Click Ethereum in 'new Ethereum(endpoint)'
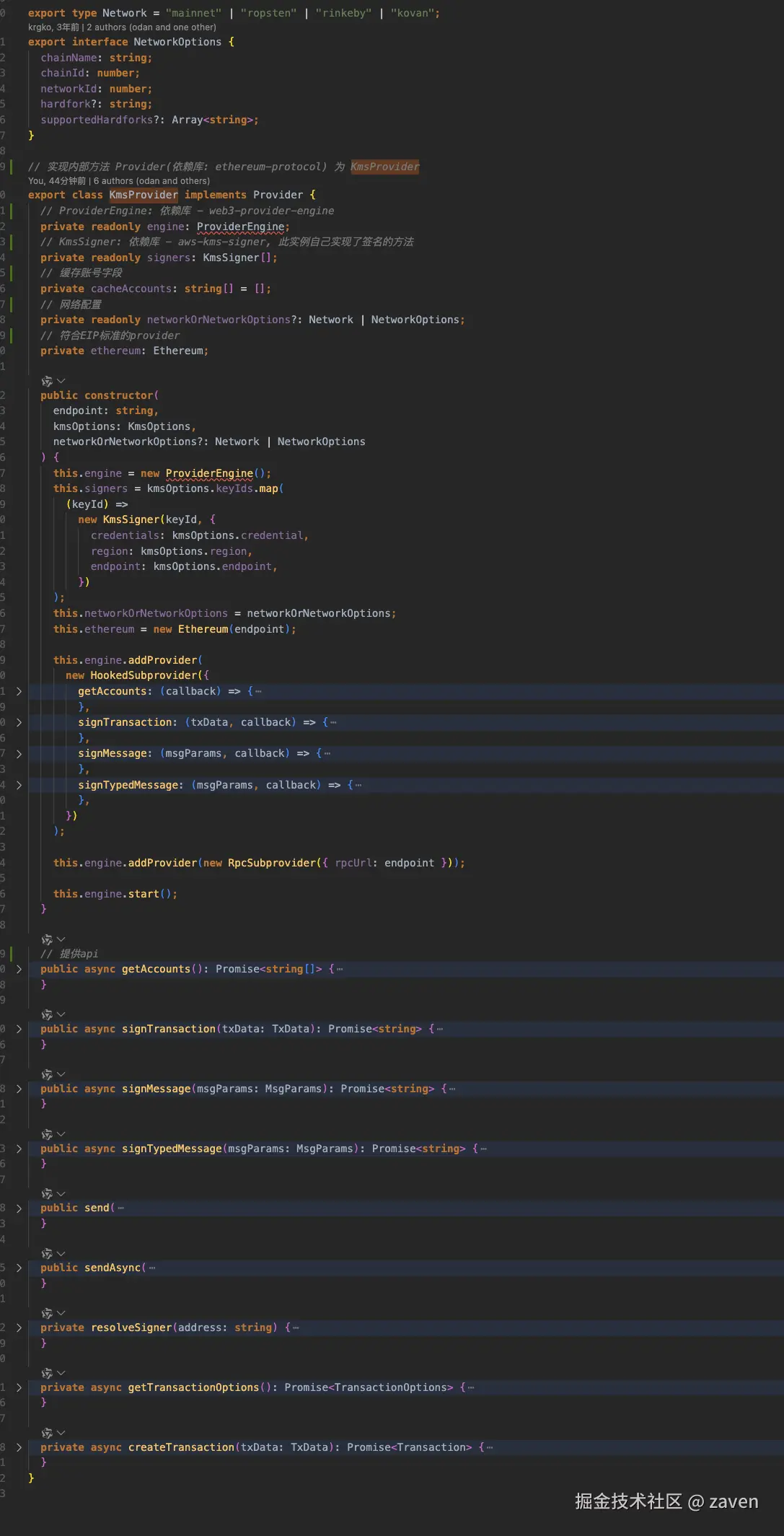This screenshot has height=1536, width=784. click(x=203, y=629)
